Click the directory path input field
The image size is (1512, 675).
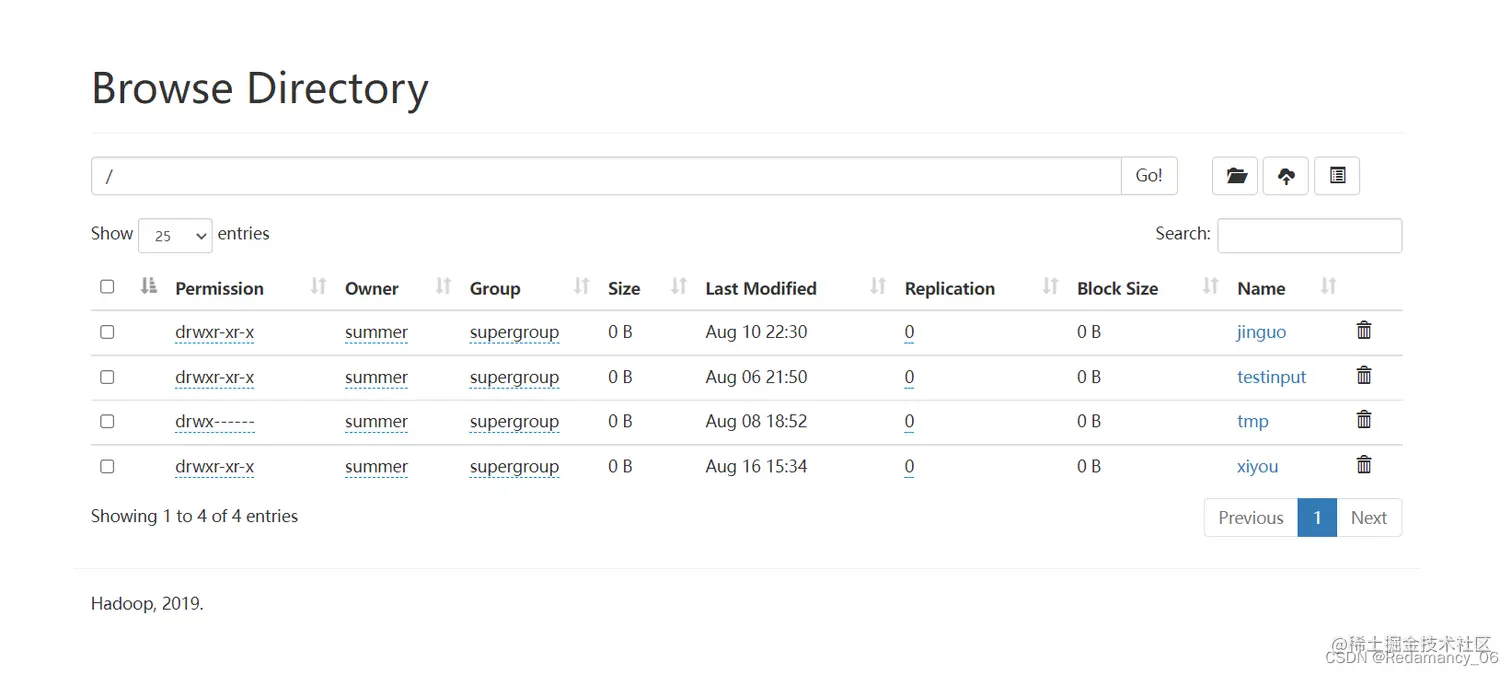tap(606, 176)
